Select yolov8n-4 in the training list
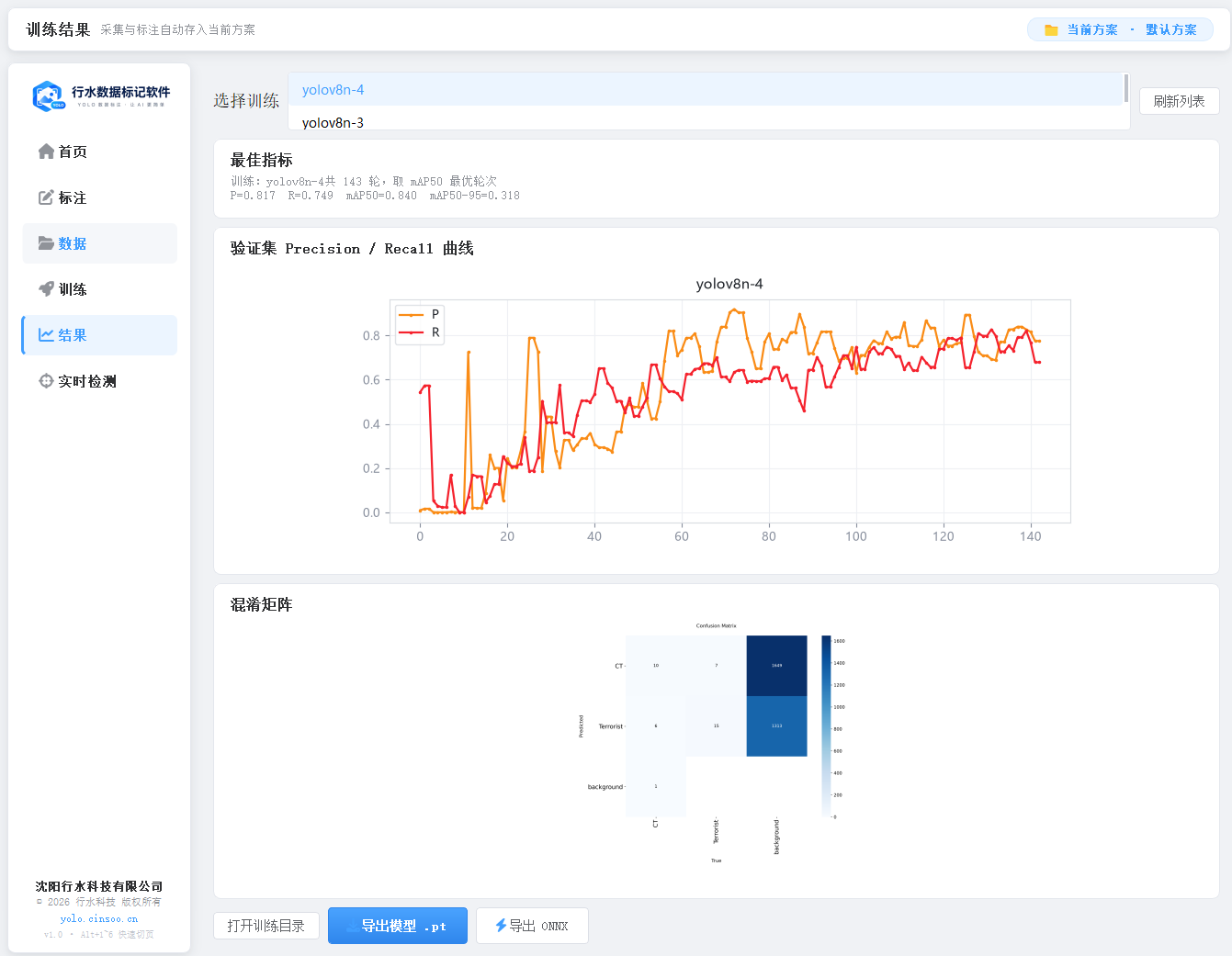 click(706, 90)
